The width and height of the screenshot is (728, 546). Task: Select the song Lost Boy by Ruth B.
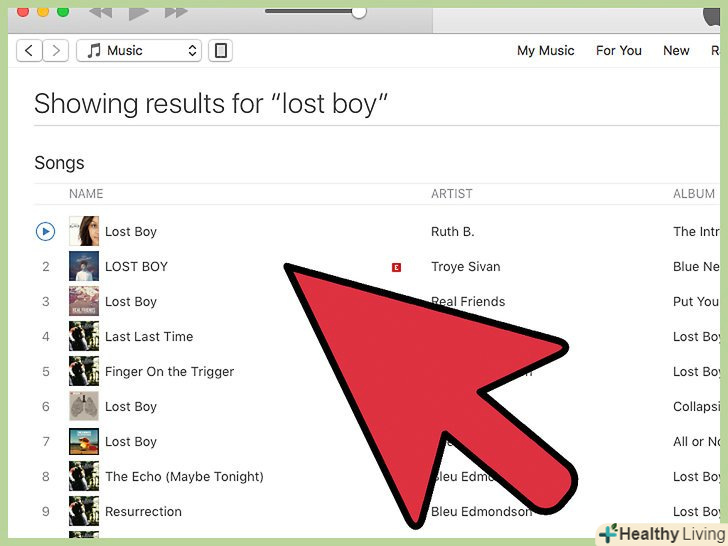131,232
